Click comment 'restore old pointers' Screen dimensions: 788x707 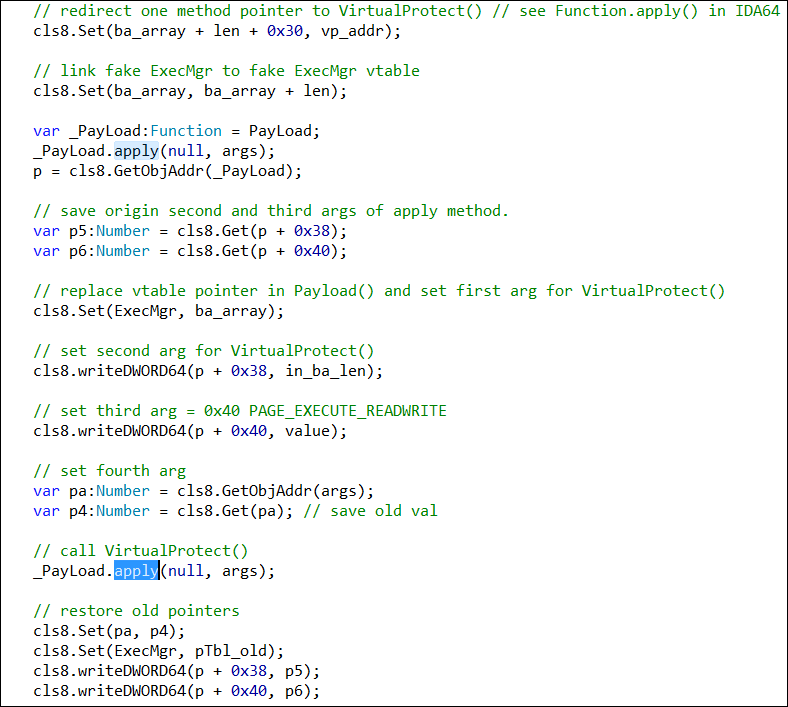(x=136, y=611)
